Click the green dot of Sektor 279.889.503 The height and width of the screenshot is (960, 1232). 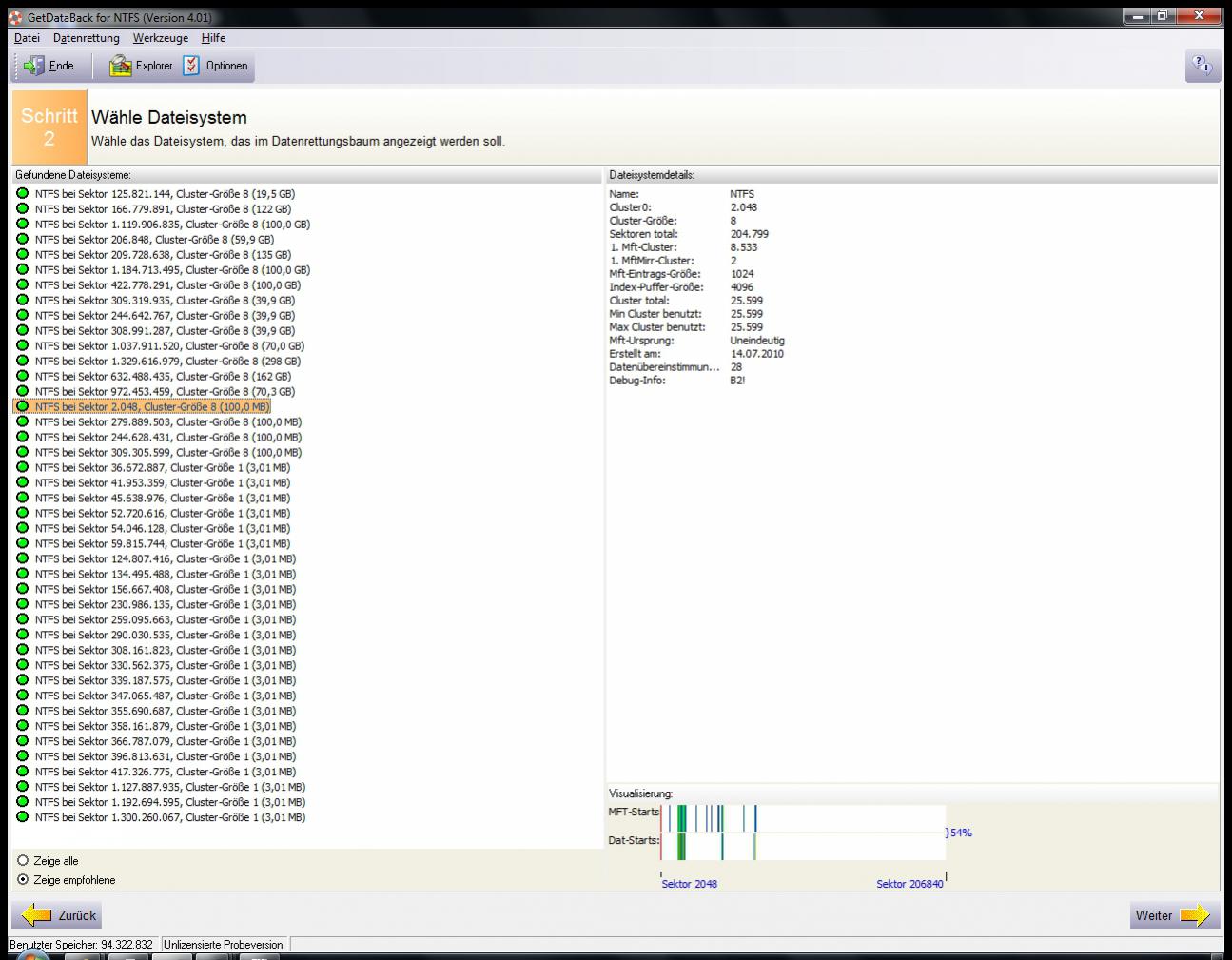pyautogui.click(x=23, y=422)
